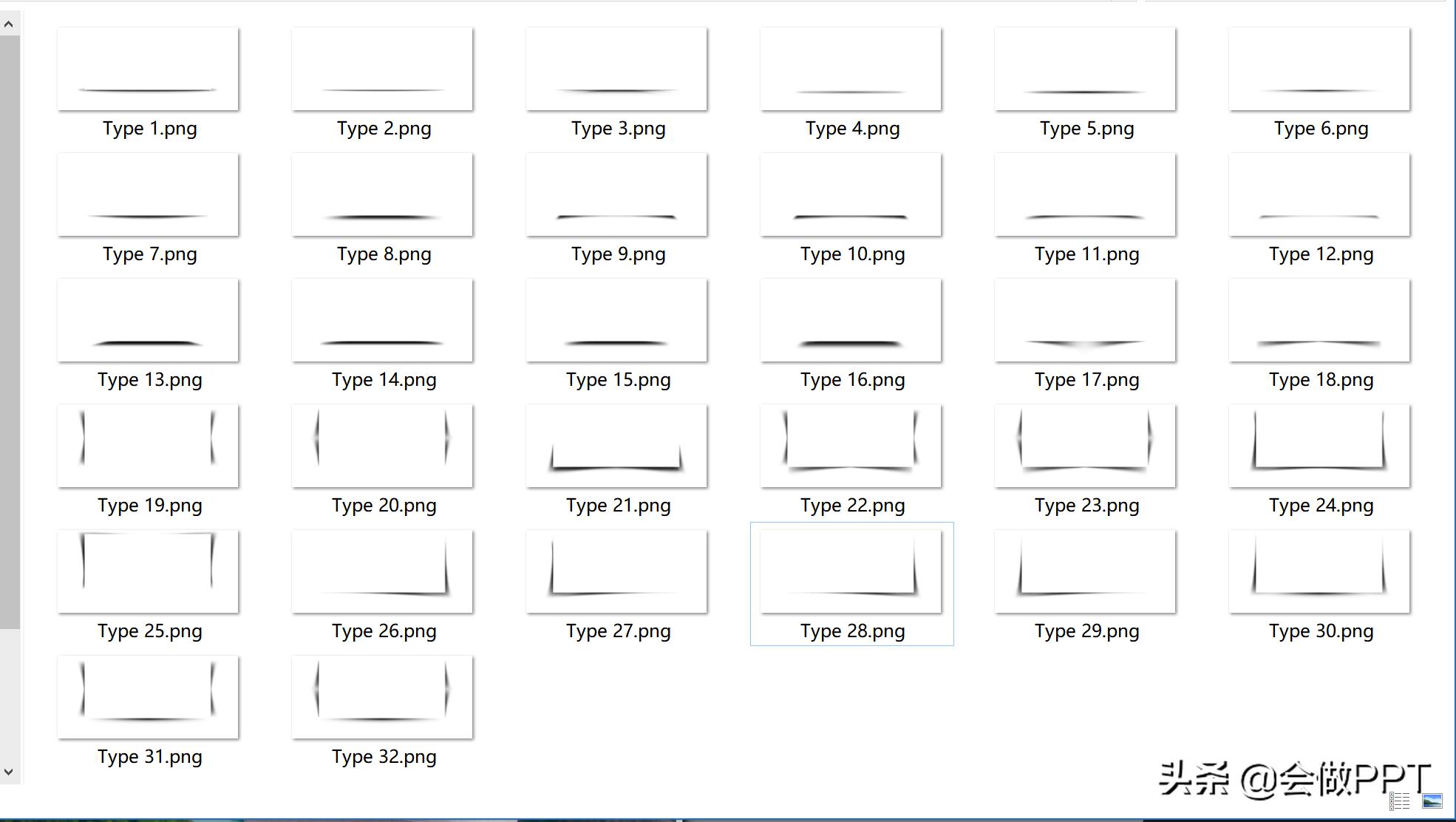Click the scrollbar up arrow
1456x822 pixels.
click(x=9, y=24)
